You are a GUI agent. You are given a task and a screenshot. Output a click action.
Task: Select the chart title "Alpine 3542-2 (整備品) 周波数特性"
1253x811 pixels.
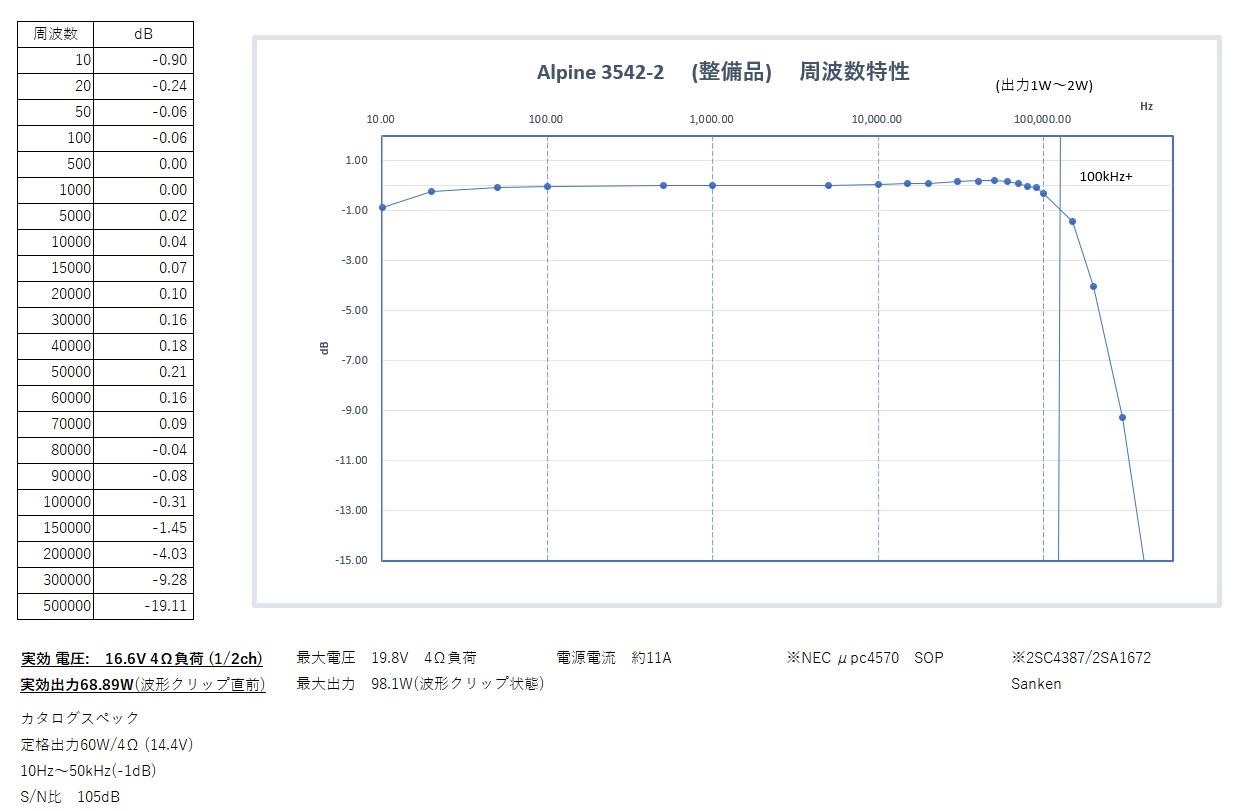coord(723,72)
